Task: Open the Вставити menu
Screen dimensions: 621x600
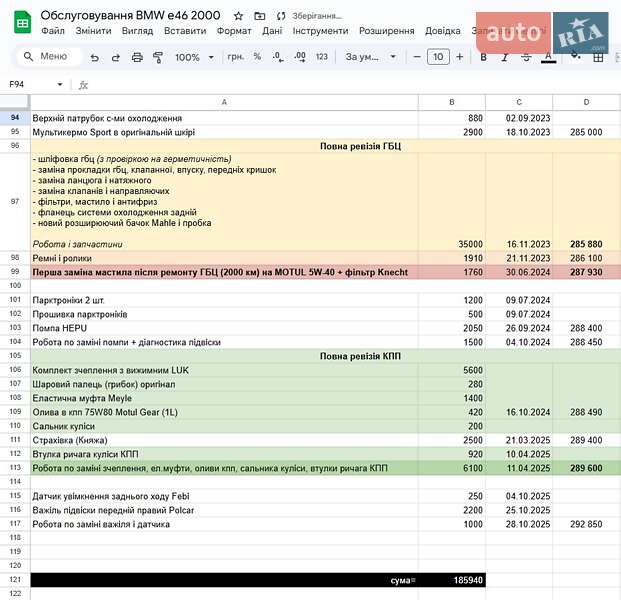Action: coord(185,31)
